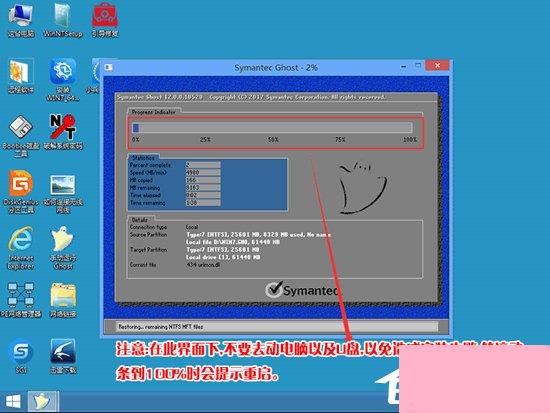This screenshot has width=550, height=413.
Task: Click the 'Progress Indicator' label
Action: tap(153, 112)
